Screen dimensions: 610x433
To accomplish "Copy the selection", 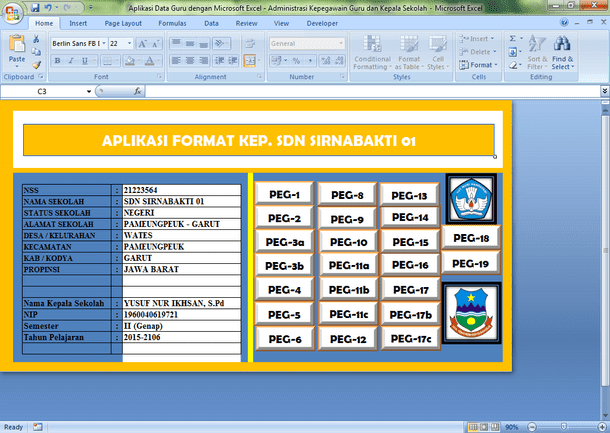I will [36, 52].
